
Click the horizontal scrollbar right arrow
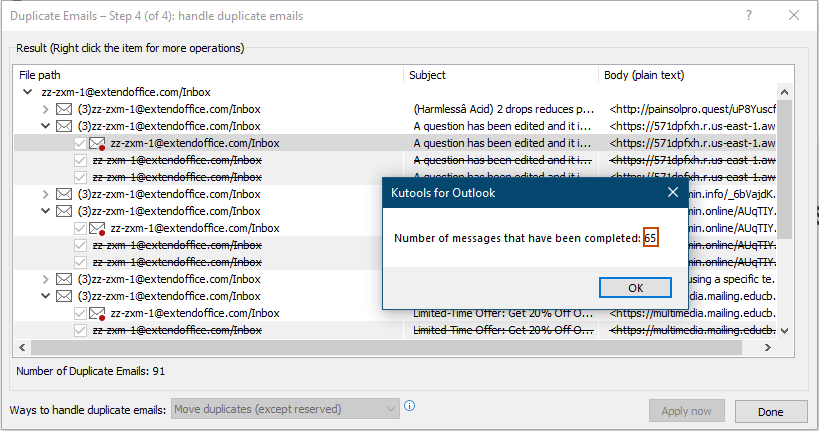point(767,347)
